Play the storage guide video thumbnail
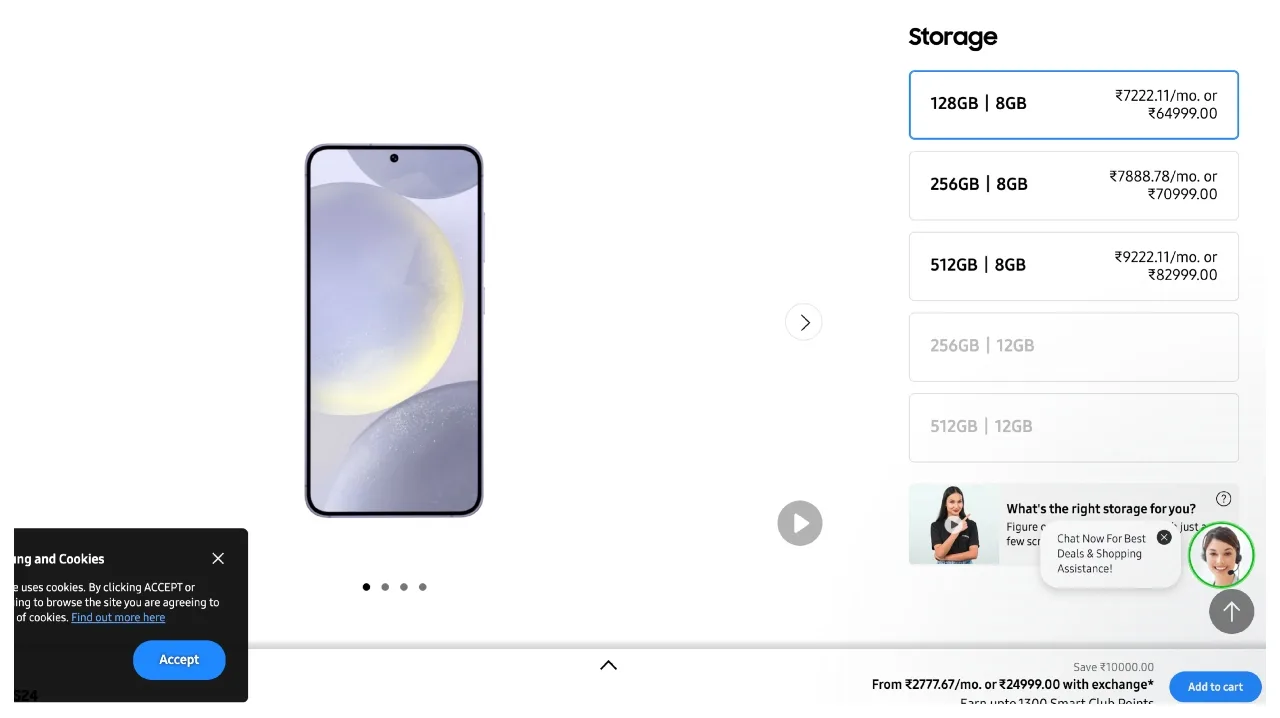The height and width of the screenshot is (718, 1280). 954,524
